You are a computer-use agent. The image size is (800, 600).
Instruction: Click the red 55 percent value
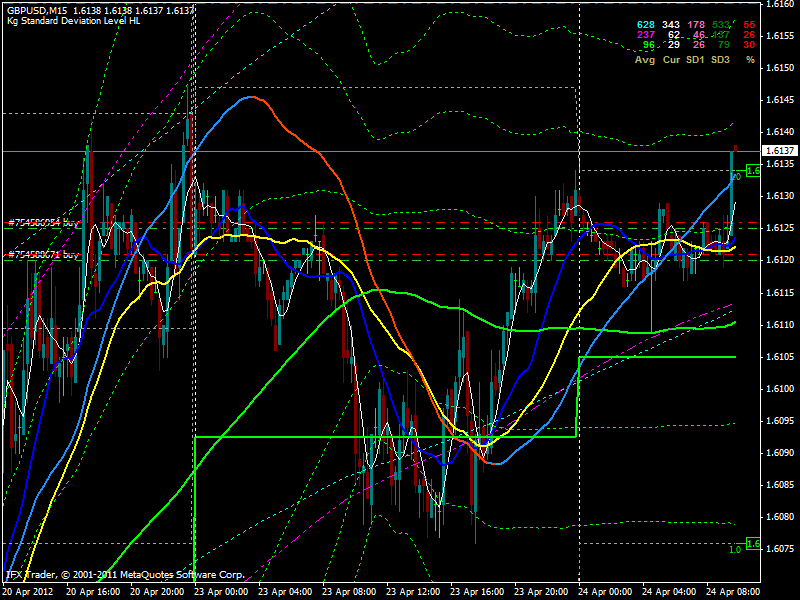[749, 24]
